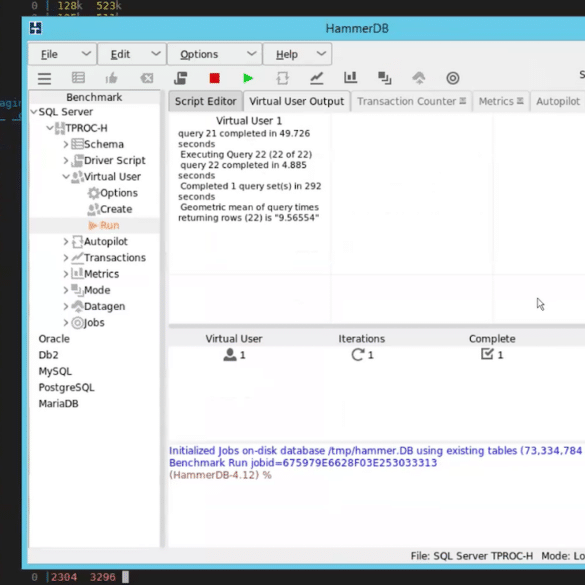Screen dimensions: 585x585
Task: Click the 'Benchmark Run jobid' console line
Action: [303, 463]
